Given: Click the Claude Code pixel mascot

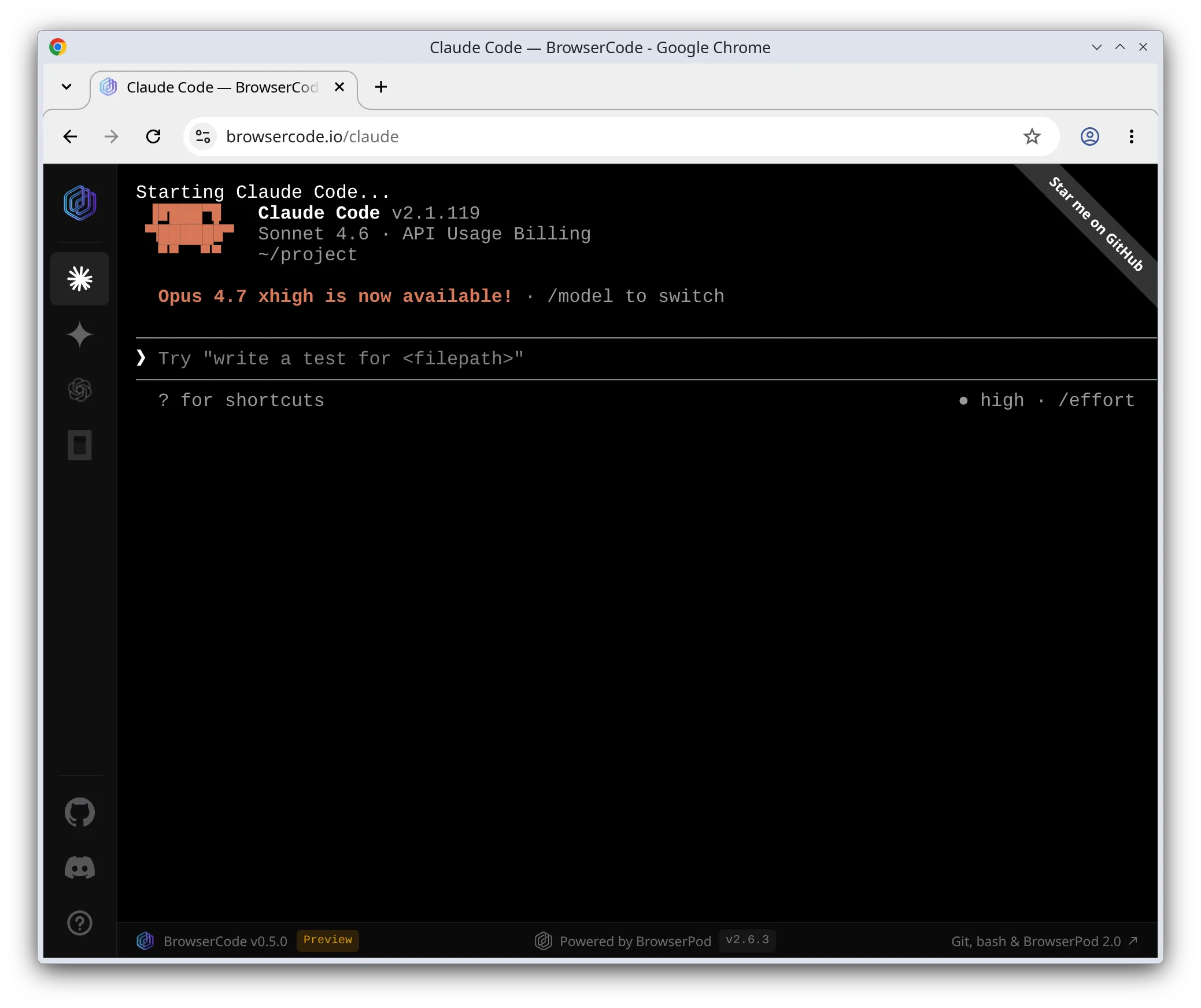Looking at the screenshot, I should (x=190, y=228).
